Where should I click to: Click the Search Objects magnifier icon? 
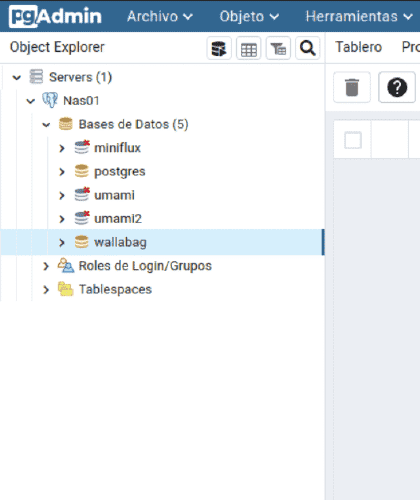click(308, 48)
